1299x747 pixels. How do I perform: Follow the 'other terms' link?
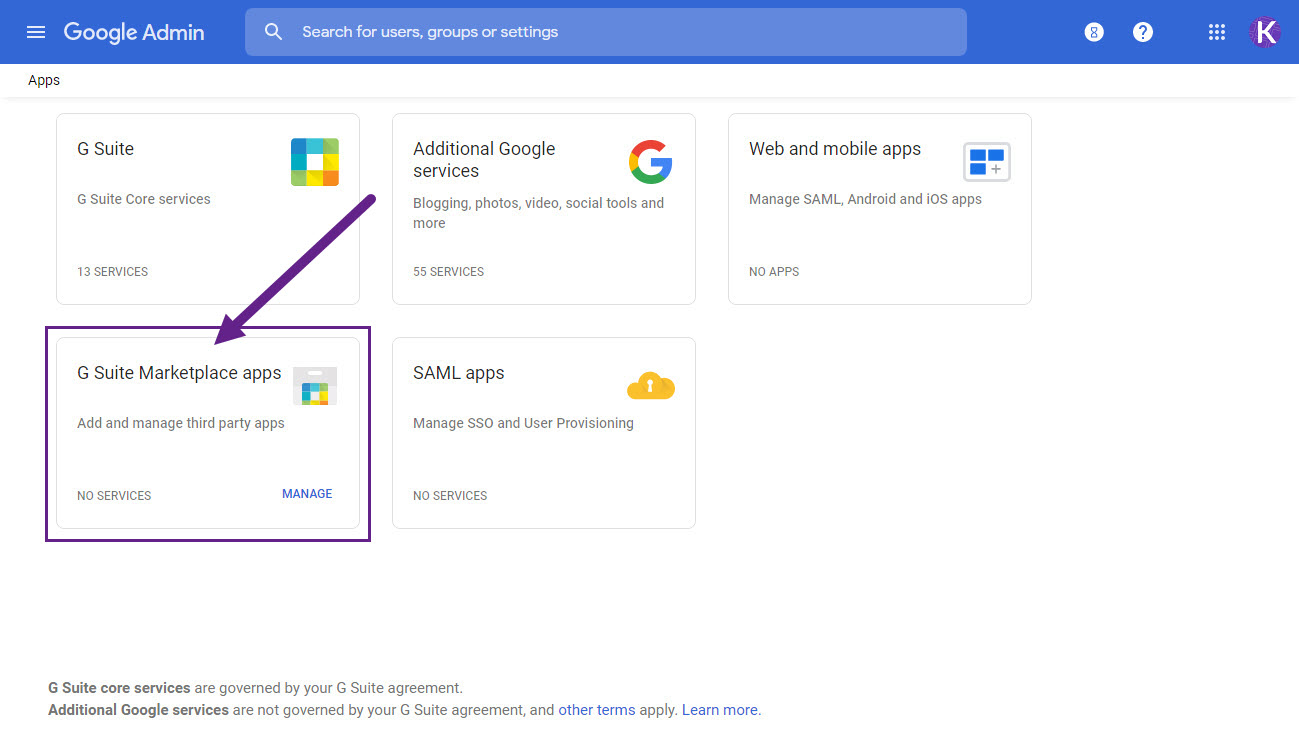point(597,710)
